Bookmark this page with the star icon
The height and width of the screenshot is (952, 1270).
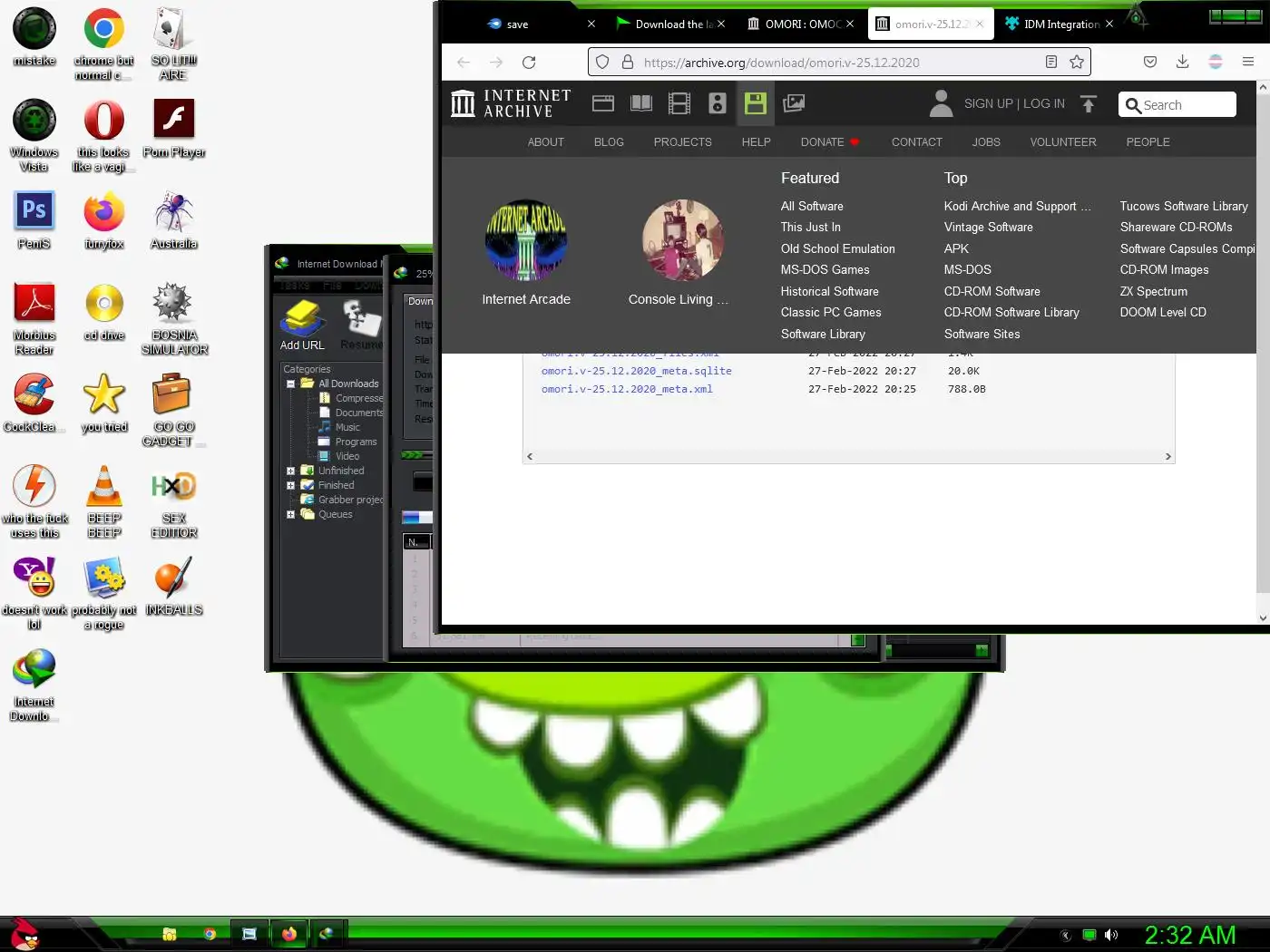coord(1077,62)
